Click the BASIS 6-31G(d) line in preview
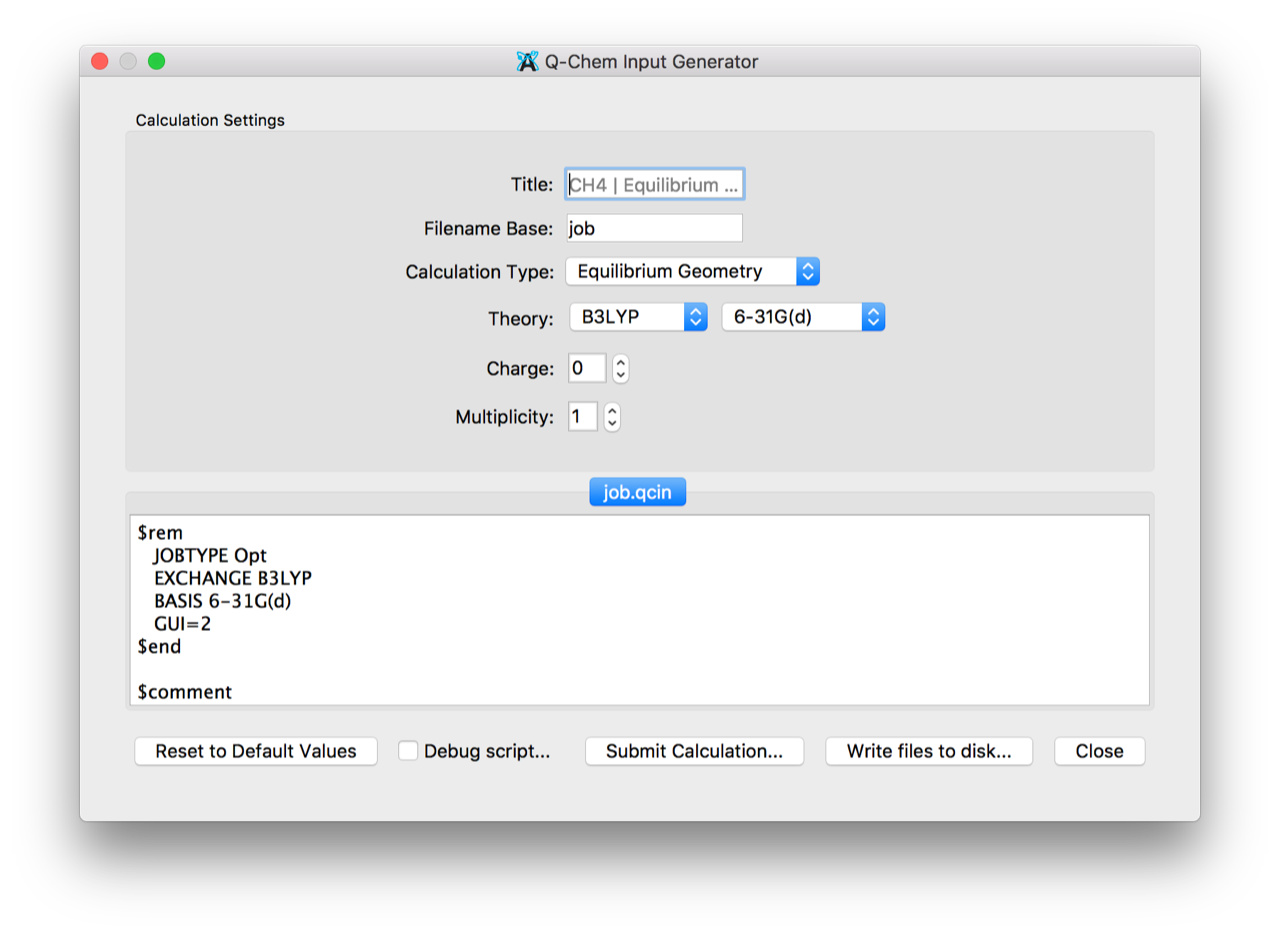The width and height of the screenshot is (1280, 935). 222,601
